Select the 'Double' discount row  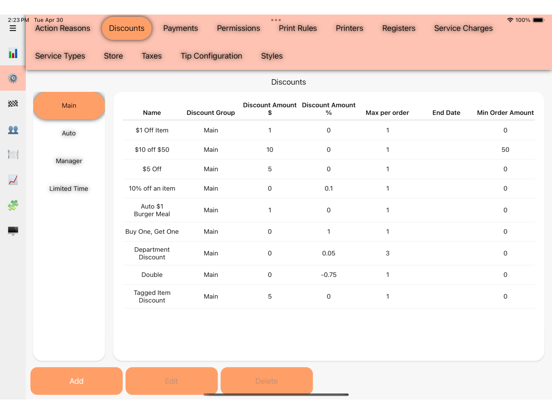tap(328, 275)
